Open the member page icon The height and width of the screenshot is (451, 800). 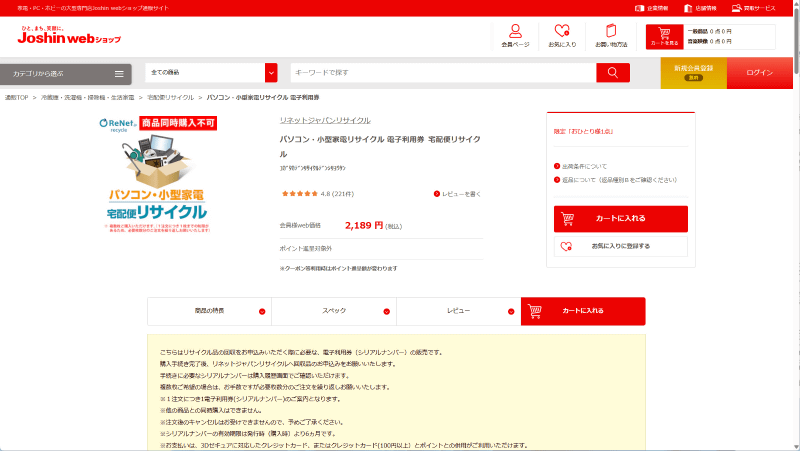tap(515, 36)
